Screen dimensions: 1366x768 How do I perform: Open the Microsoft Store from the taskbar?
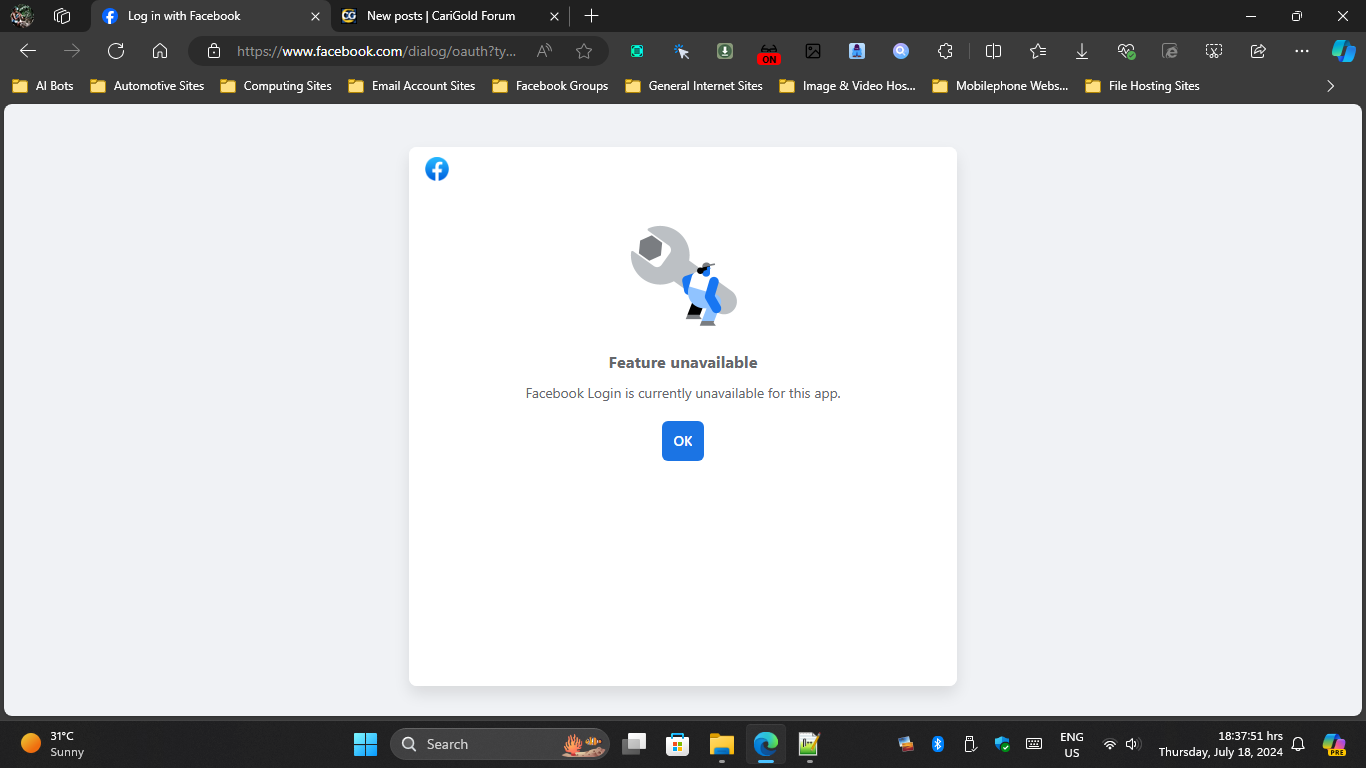[678, 744]
